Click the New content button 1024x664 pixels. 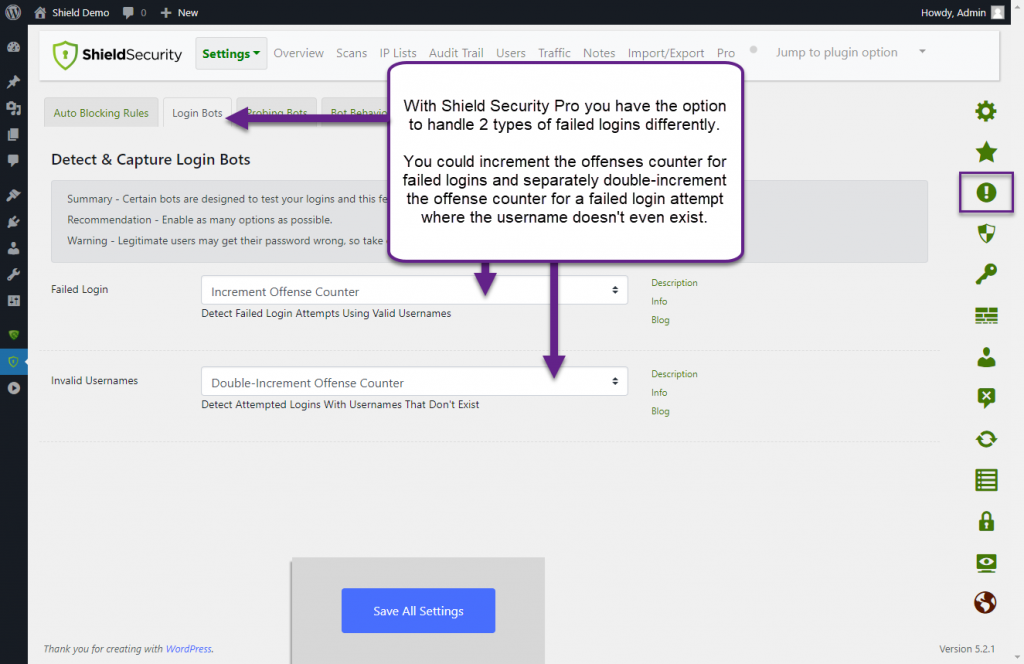coord(179,12)
